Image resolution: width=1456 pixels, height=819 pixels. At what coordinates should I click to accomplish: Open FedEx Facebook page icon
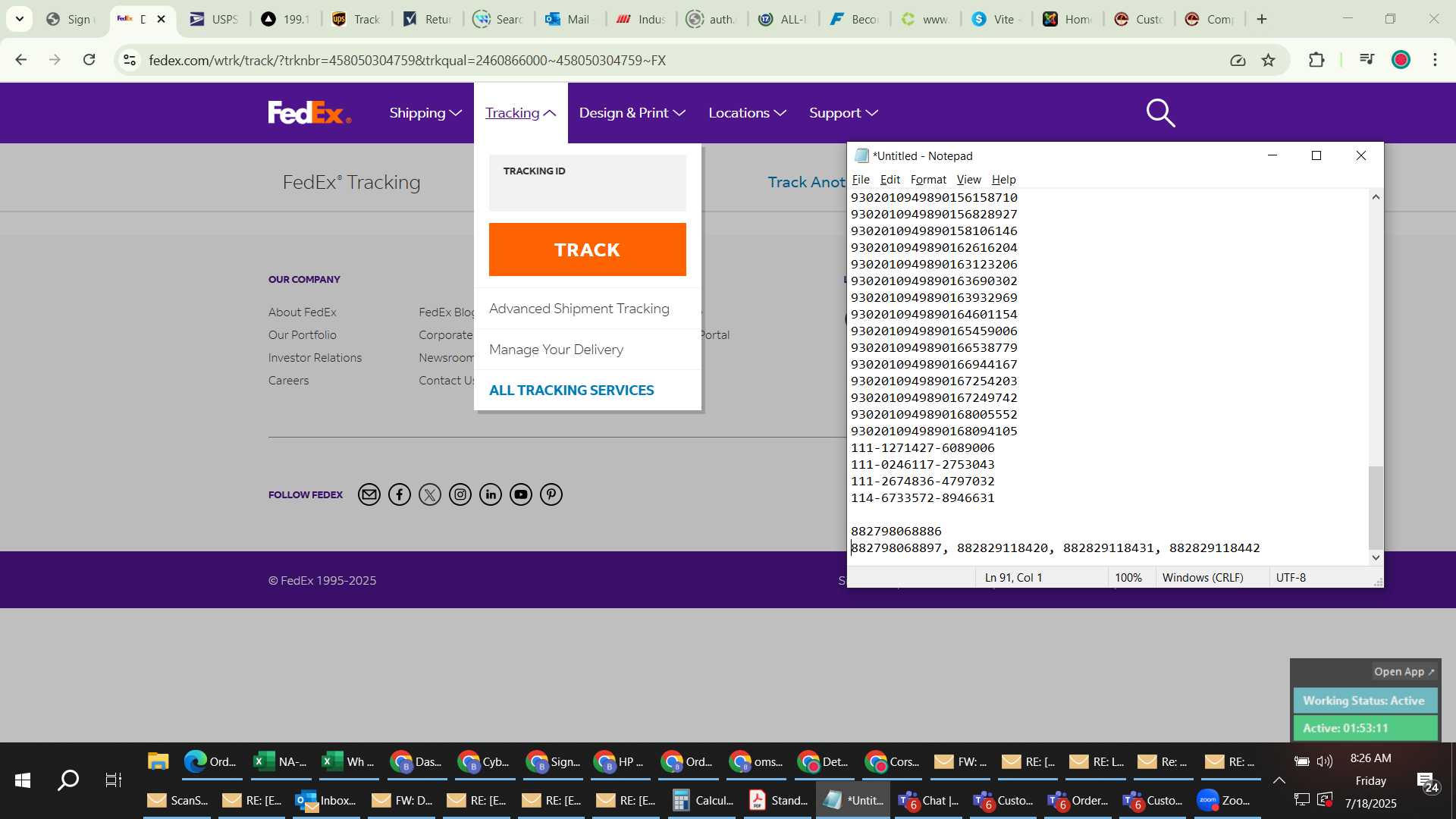(x=400, y=495)
